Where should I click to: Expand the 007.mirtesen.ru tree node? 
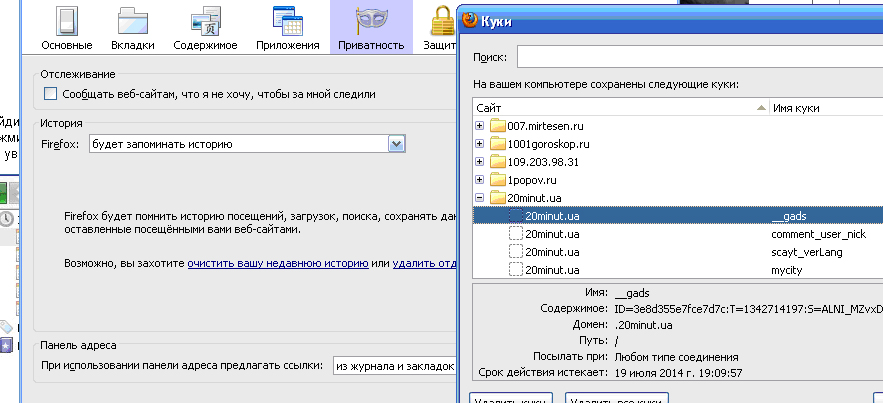(480, 126)
